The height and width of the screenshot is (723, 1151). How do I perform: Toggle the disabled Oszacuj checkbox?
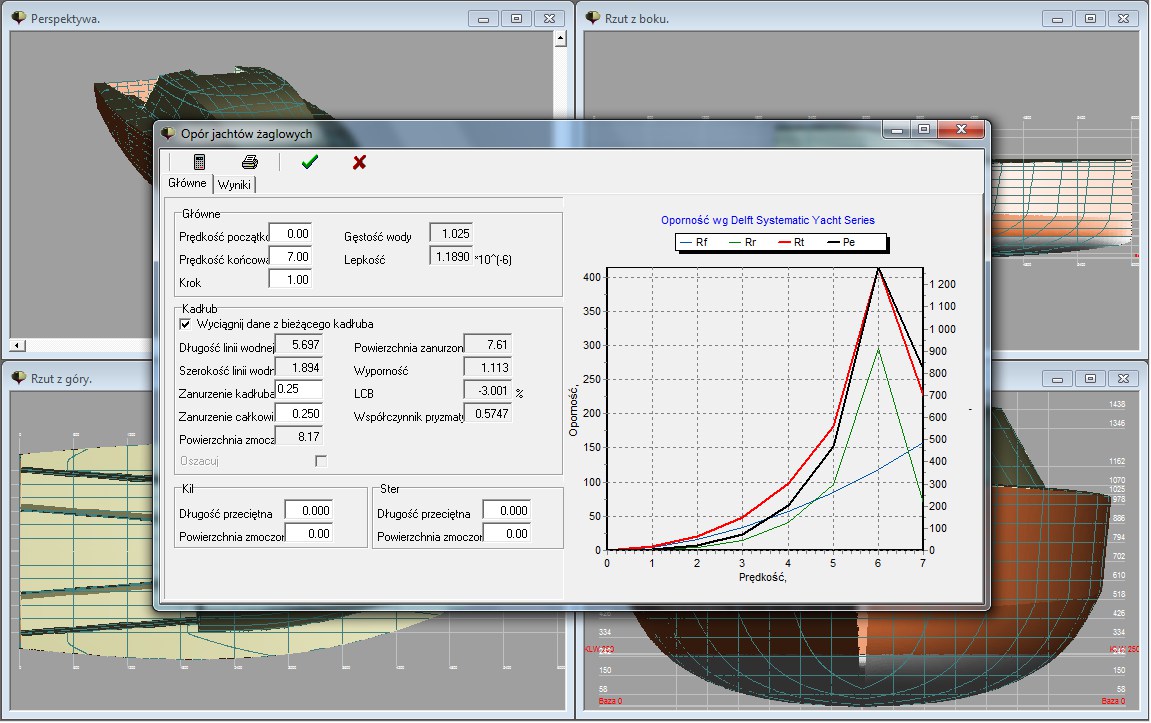(x=321, y=461)
